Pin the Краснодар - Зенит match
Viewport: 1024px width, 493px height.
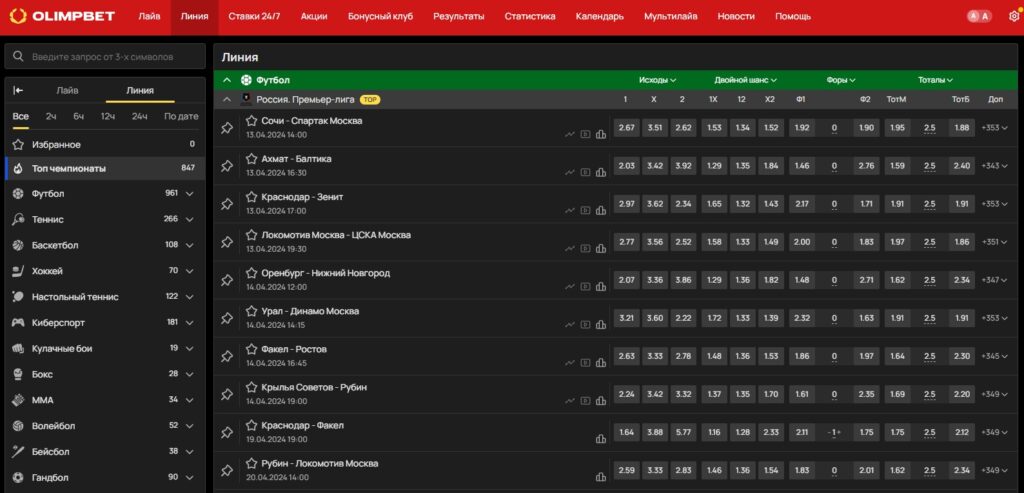[x=227, y=204]
